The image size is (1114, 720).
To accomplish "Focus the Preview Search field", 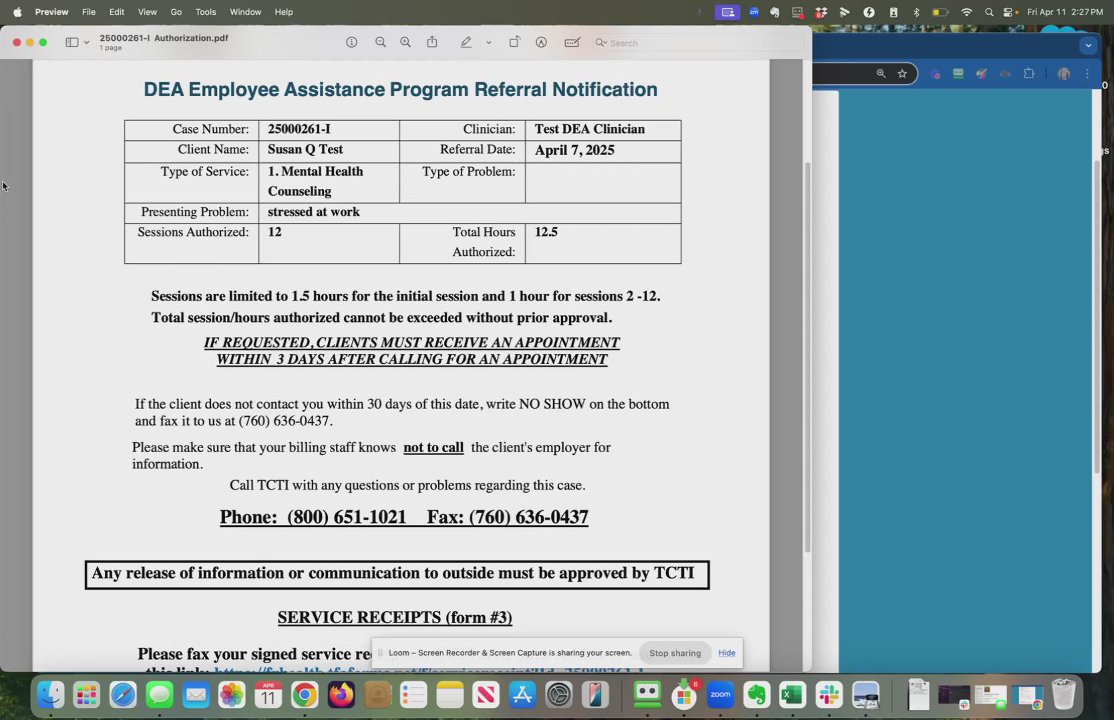I will (x=696, y=43).
